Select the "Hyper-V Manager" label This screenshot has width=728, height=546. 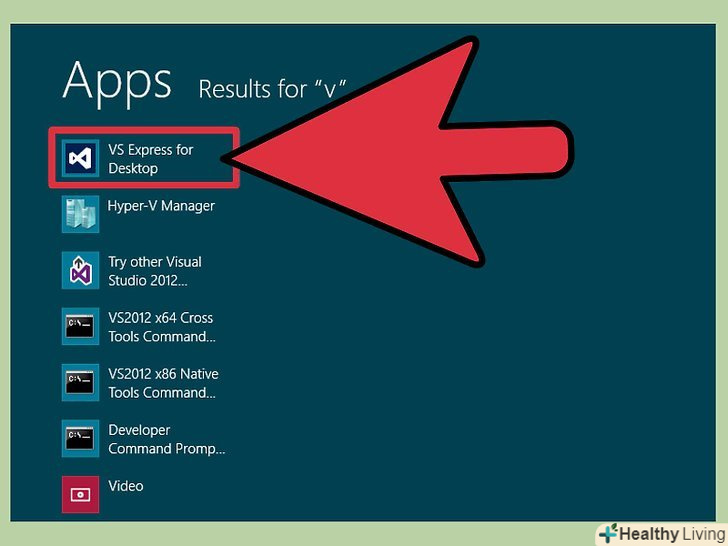tap(161, 206)
